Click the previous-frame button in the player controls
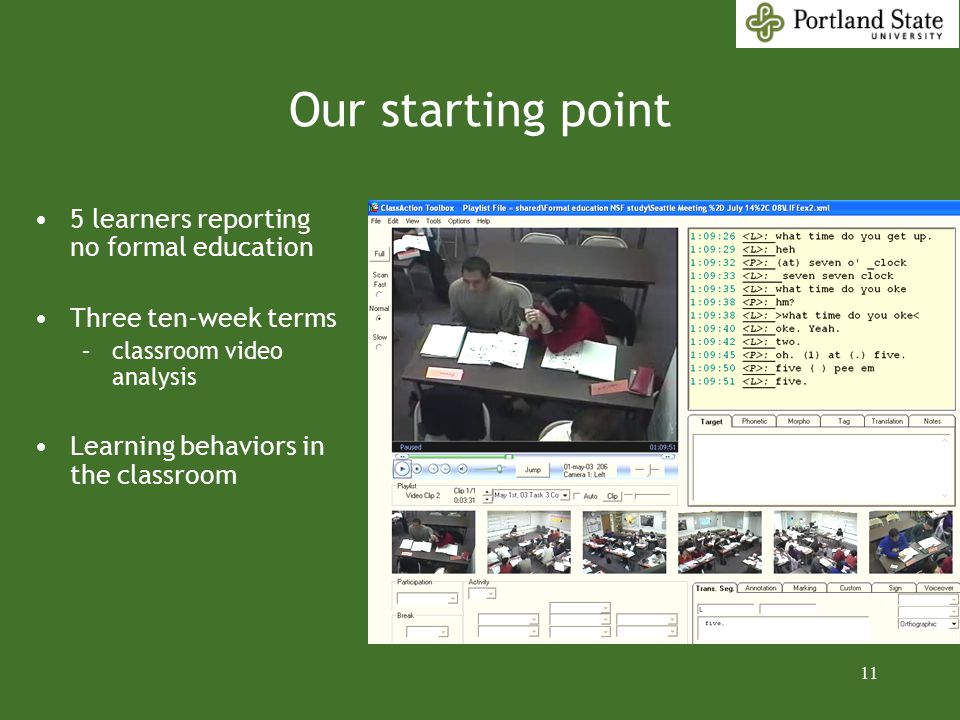Viewport: 960px width, 720px height. 432,469
